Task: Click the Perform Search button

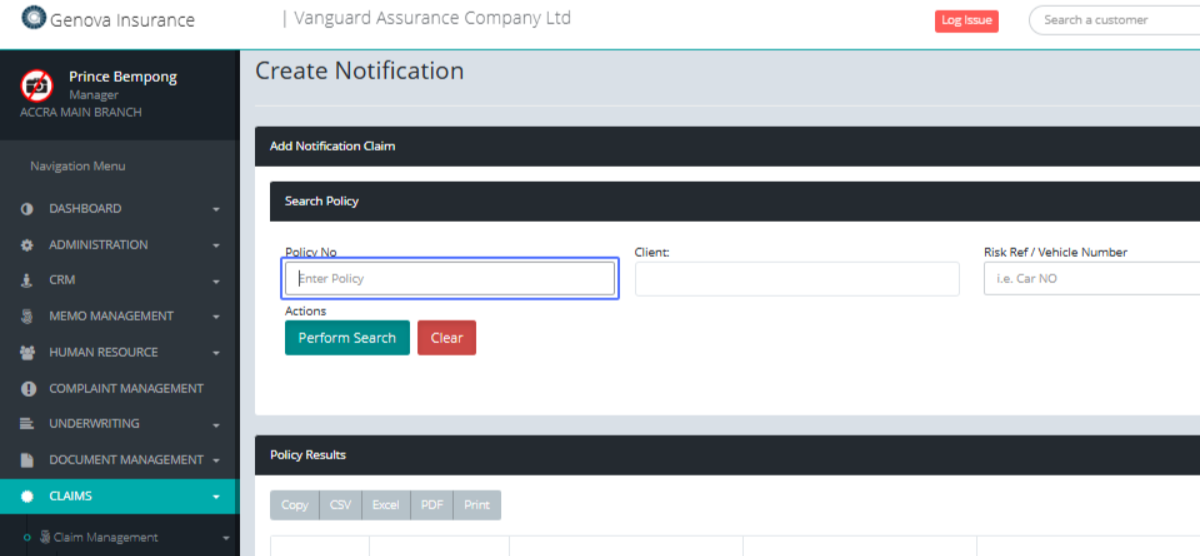Action: click(347, 338)
